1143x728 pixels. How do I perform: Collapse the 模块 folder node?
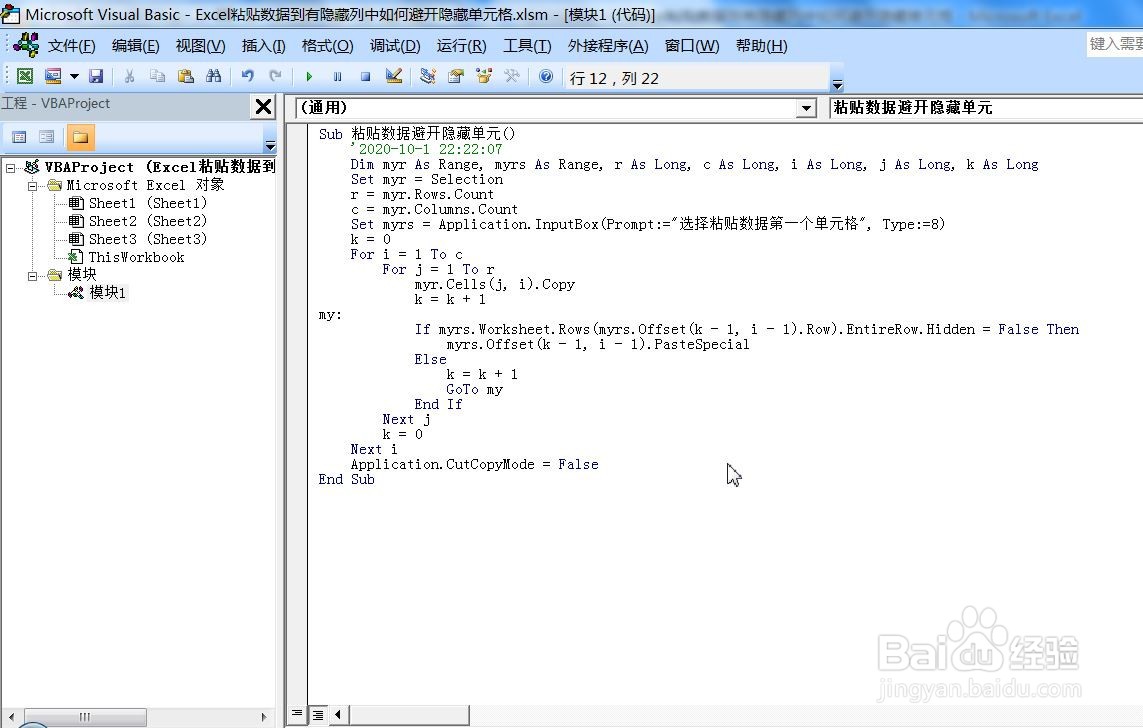(x=33, y=275)
